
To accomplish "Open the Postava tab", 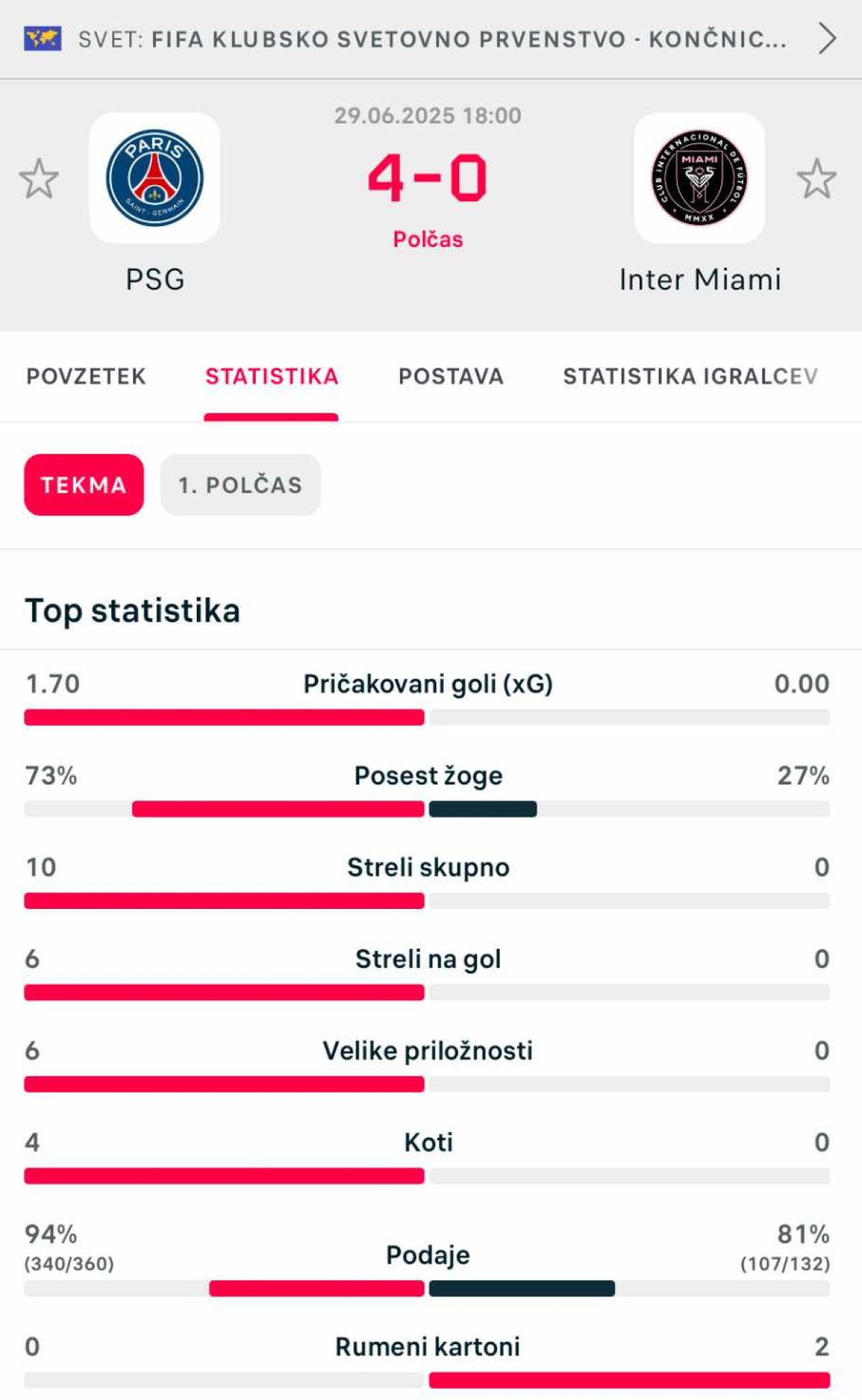I will point(451,376).
